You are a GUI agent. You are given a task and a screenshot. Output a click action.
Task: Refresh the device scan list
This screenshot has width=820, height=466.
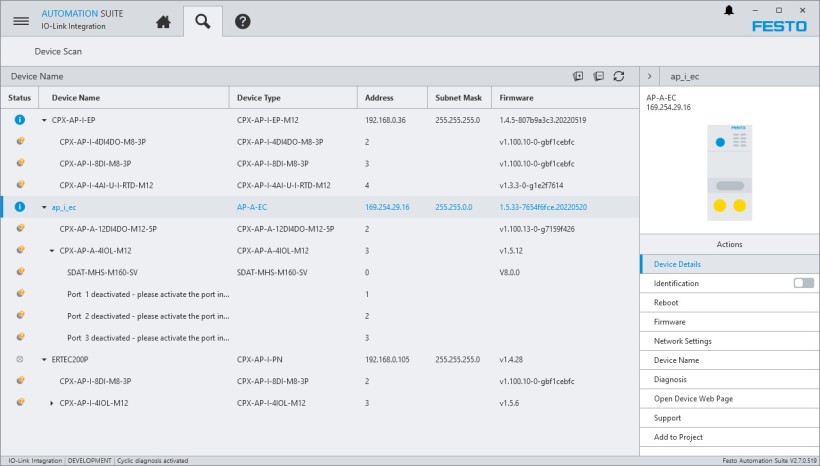click(x=619, y=76)
